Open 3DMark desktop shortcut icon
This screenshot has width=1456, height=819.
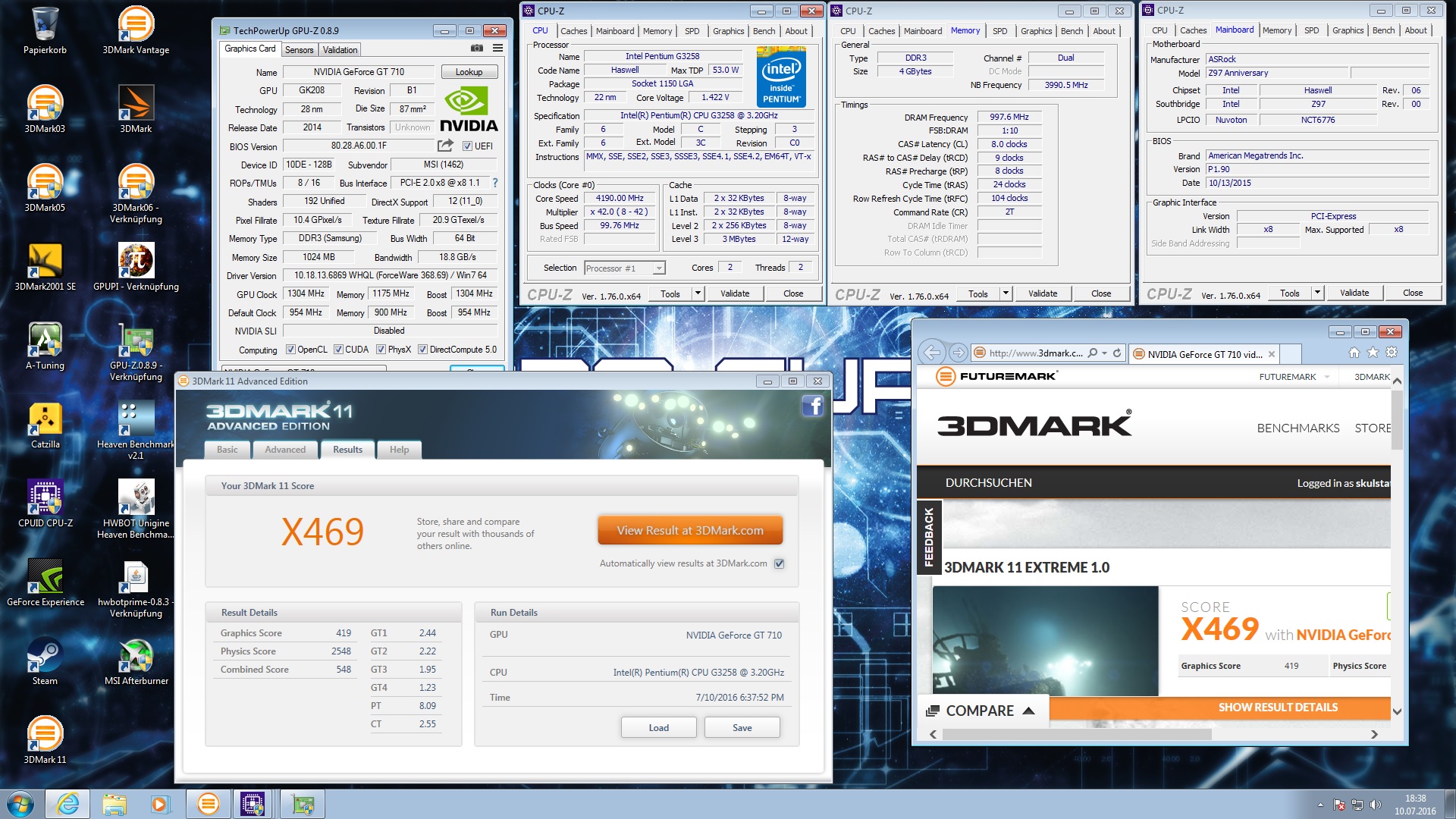[136, 109]
